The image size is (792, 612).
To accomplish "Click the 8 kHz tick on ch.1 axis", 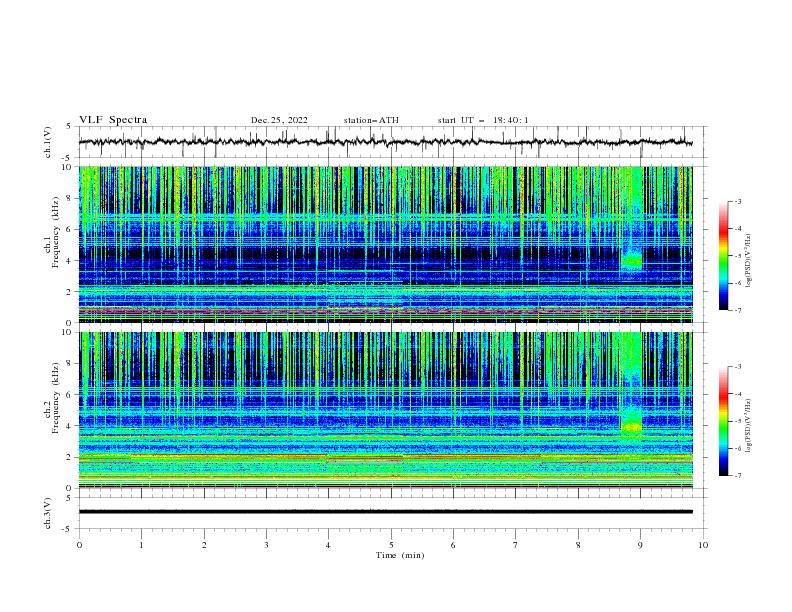I will pos(69,198).
